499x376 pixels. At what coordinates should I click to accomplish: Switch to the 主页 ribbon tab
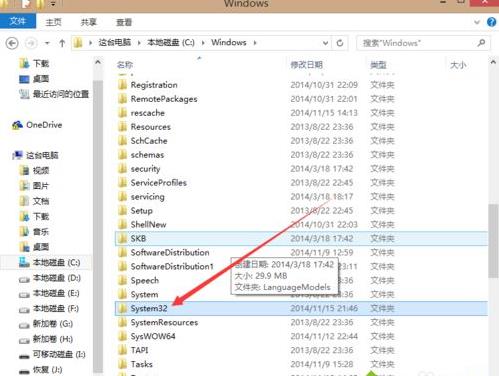[54, 22]
